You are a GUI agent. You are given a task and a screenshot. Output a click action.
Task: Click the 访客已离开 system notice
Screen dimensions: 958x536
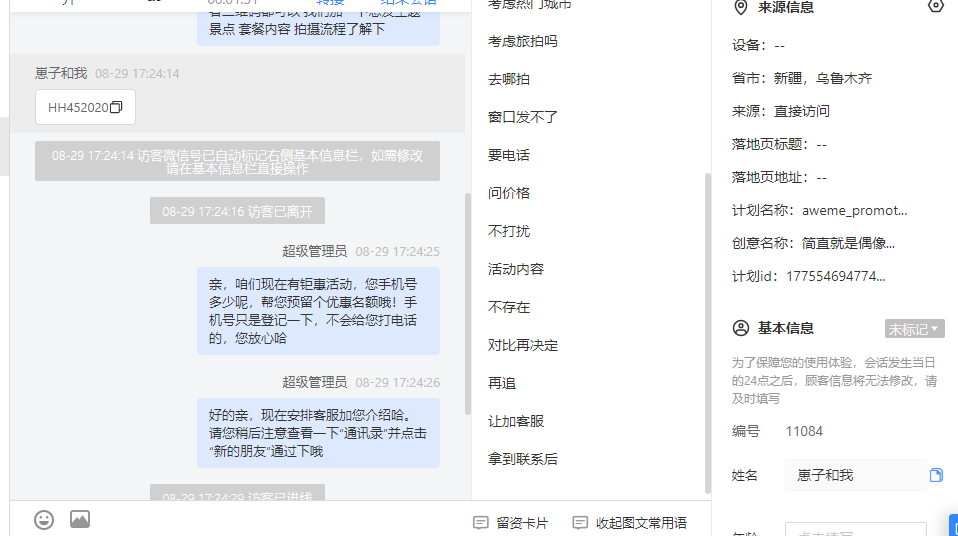[x=237, y=211]
